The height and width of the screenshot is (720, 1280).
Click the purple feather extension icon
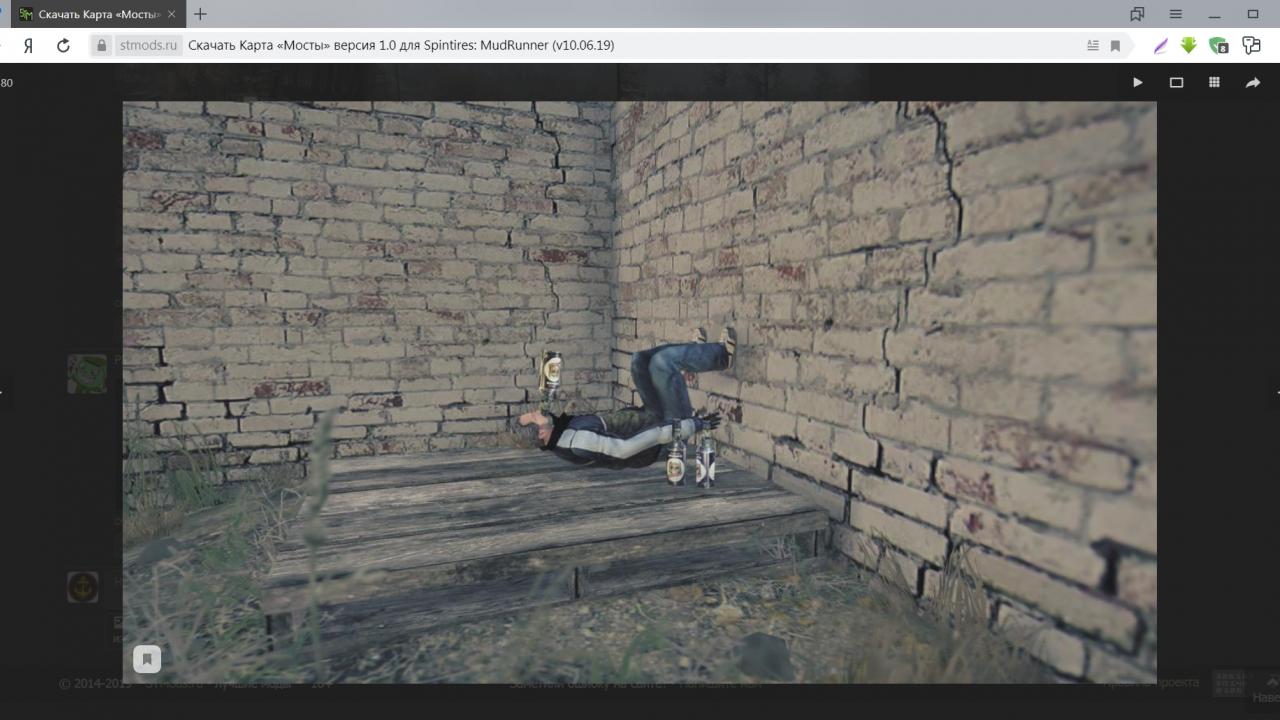click(1160, 45)
